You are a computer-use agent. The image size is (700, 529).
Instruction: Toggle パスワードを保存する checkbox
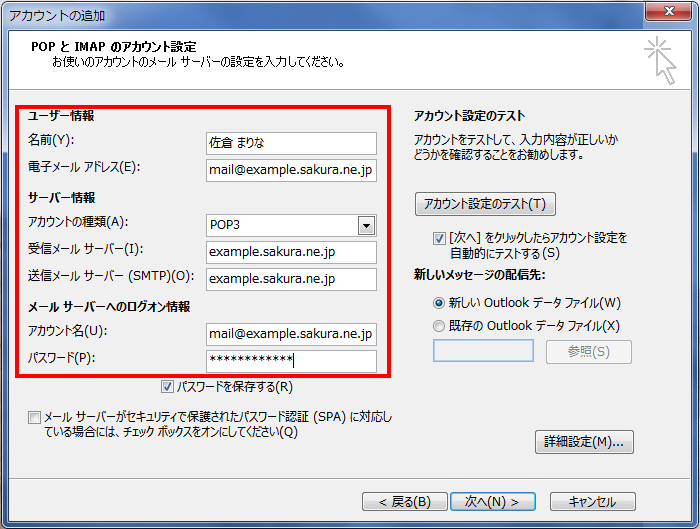(168, 386)
